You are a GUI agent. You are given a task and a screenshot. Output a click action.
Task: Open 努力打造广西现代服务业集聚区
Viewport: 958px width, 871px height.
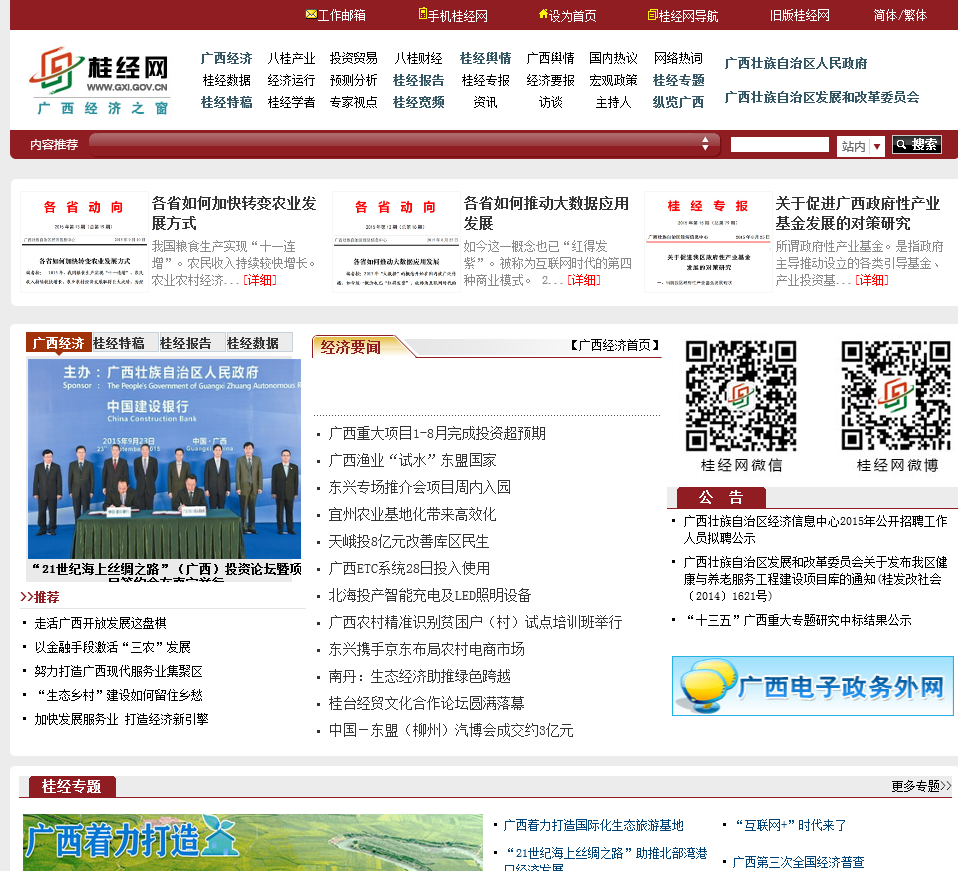click(119, 671)
